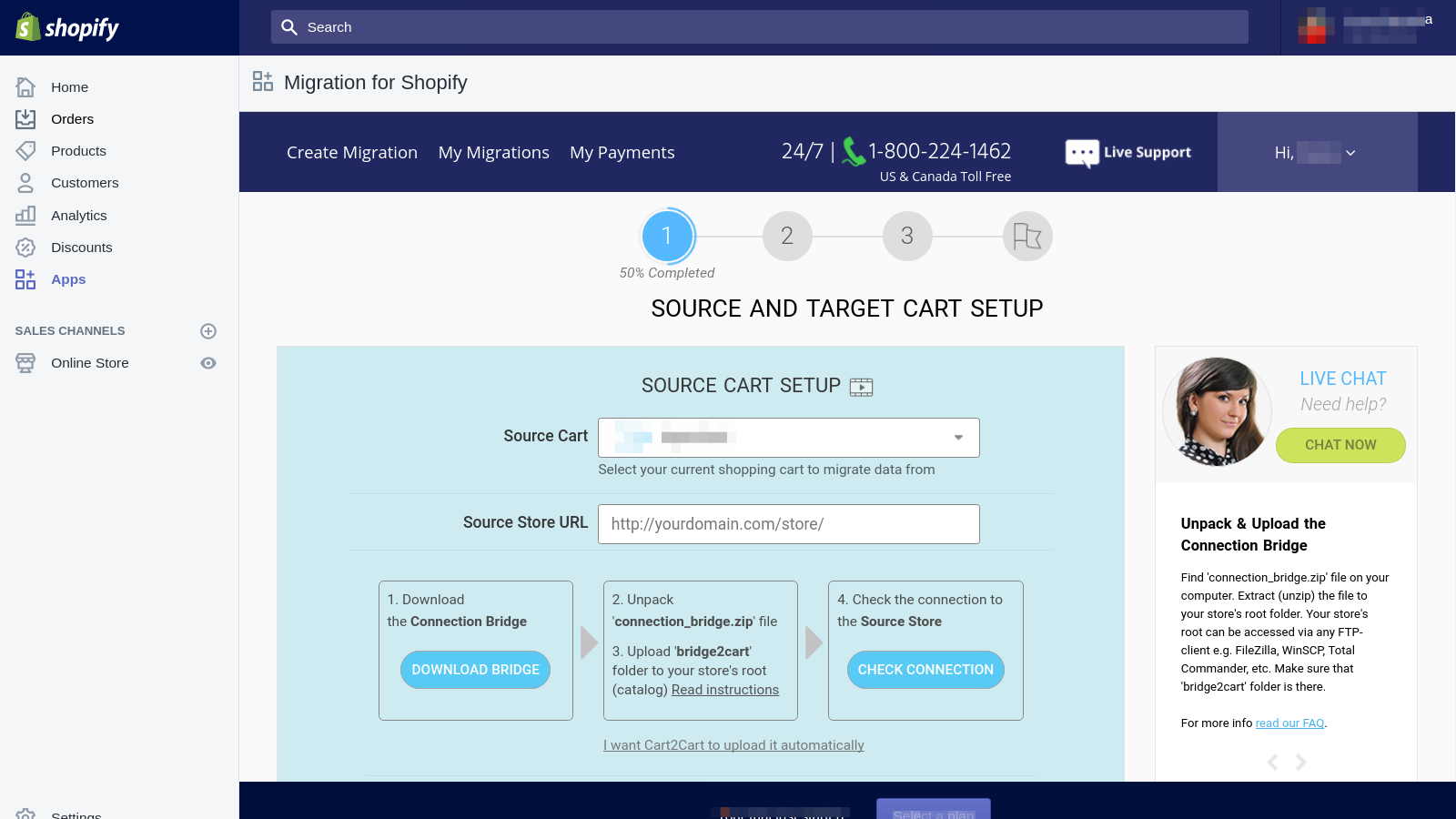Click the finish flag step icon
The width and height of the screenshot is (1456, 819).
(x=1026, y=237)
